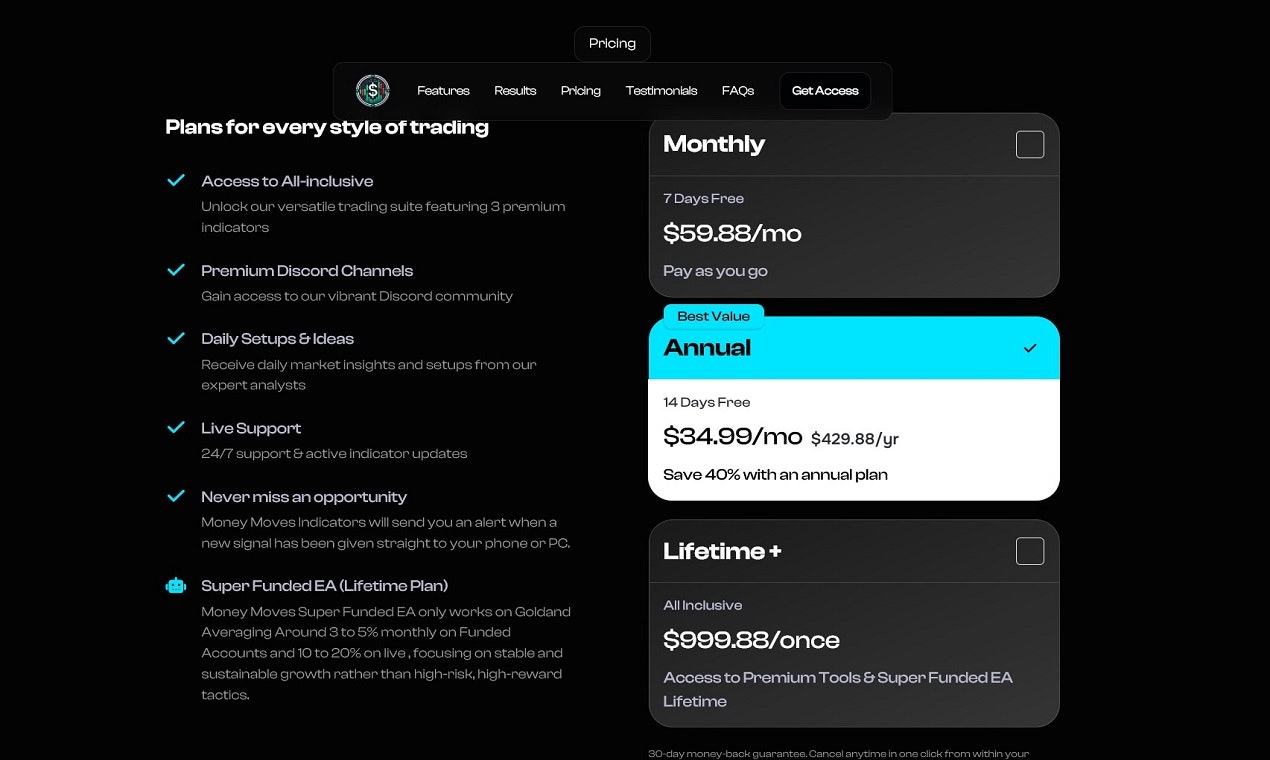This screenshot has height=760, width=1270.
Task: Click the Never miss an opportunity heading
Action: tap(304, 497)
